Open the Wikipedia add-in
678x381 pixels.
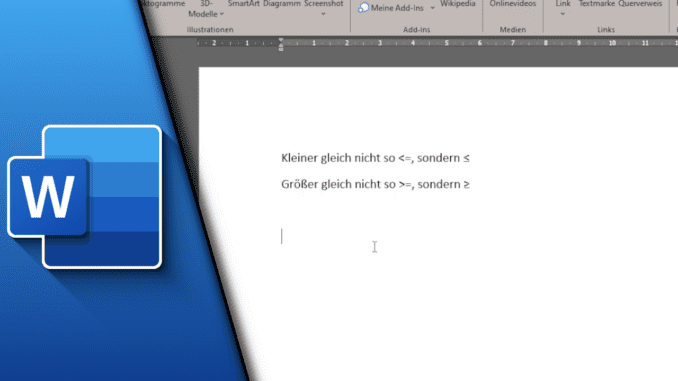point(457,4)
